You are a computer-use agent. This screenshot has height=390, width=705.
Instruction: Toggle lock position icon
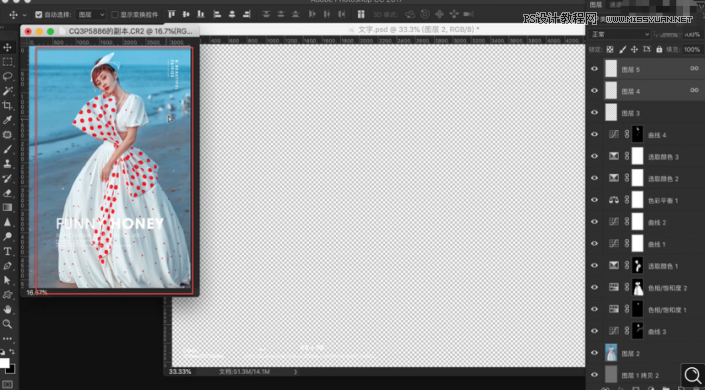(634, 49)
